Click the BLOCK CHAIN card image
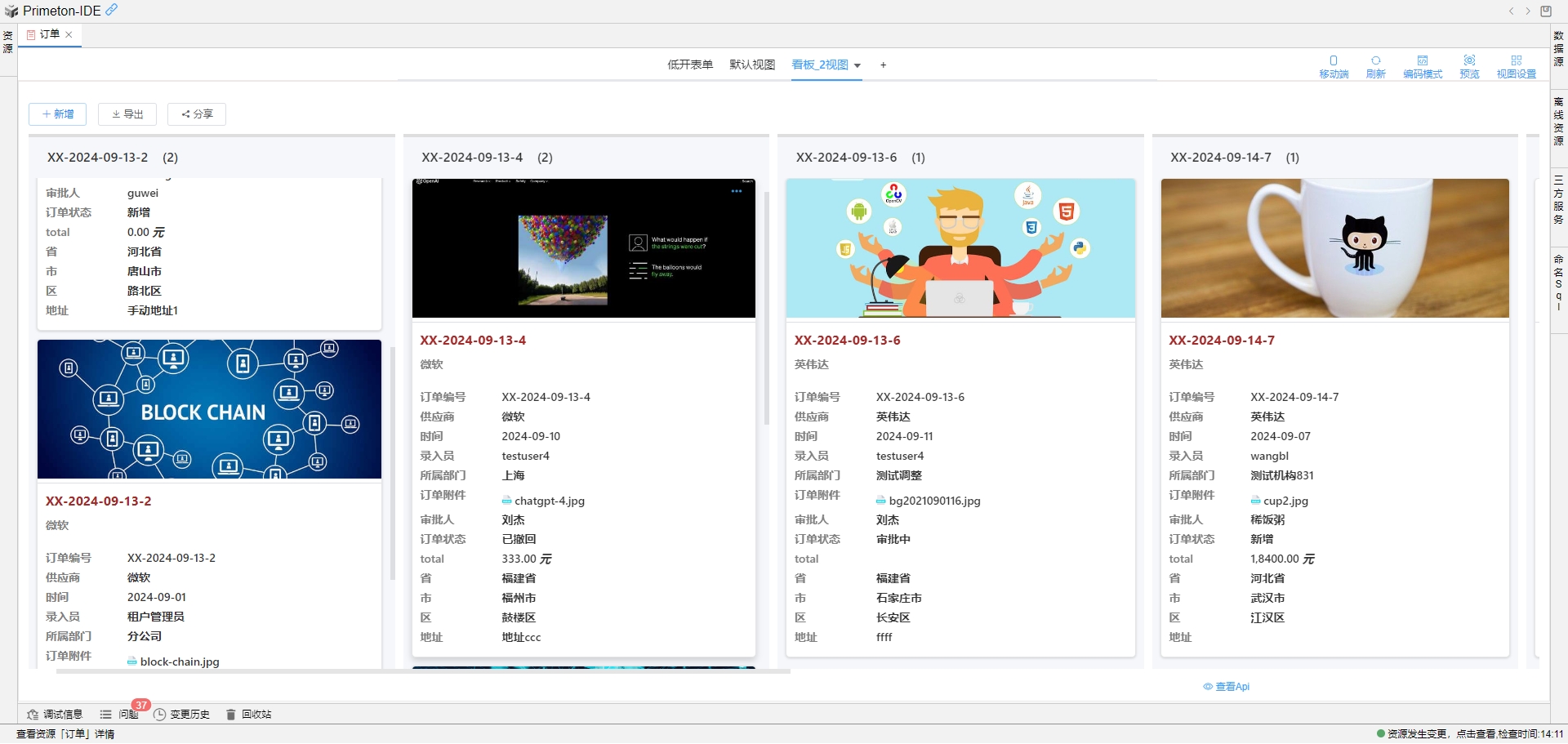1568x744 pixels. click(209, 409)
